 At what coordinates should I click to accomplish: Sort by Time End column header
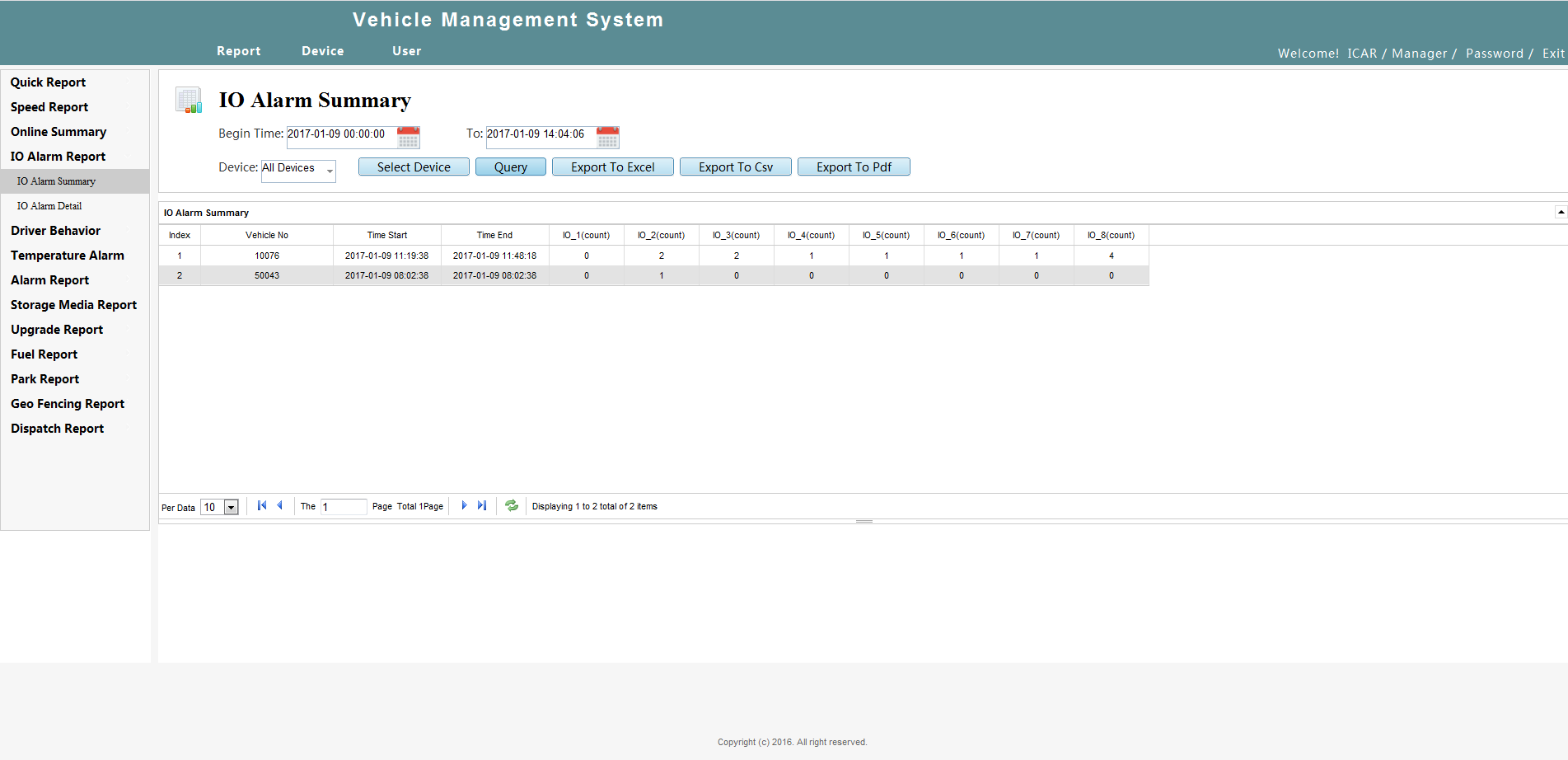(494, 235)
